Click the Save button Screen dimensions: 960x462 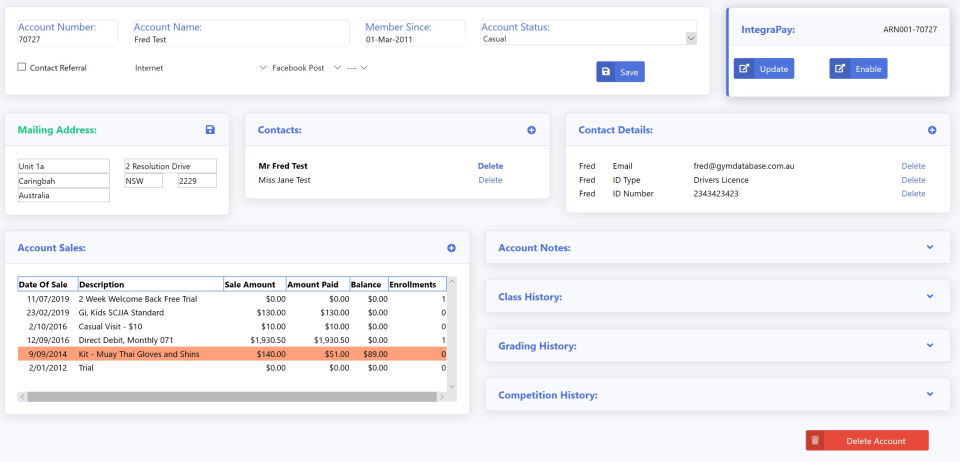pyautogui.click(x=620, y=72)
